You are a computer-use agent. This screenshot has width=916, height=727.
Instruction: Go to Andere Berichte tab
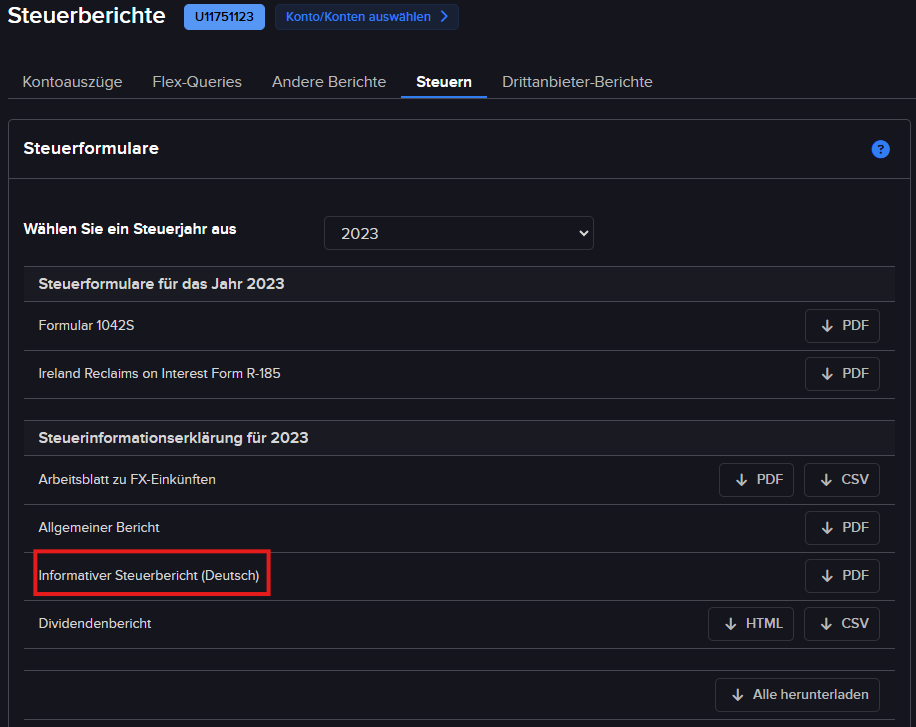pos(329,82)
